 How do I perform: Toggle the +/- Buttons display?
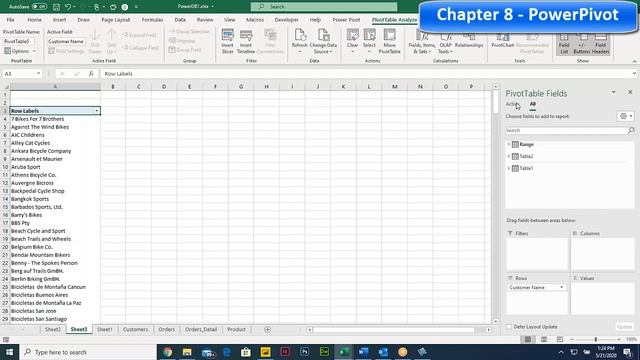click(x=582, y=43)
